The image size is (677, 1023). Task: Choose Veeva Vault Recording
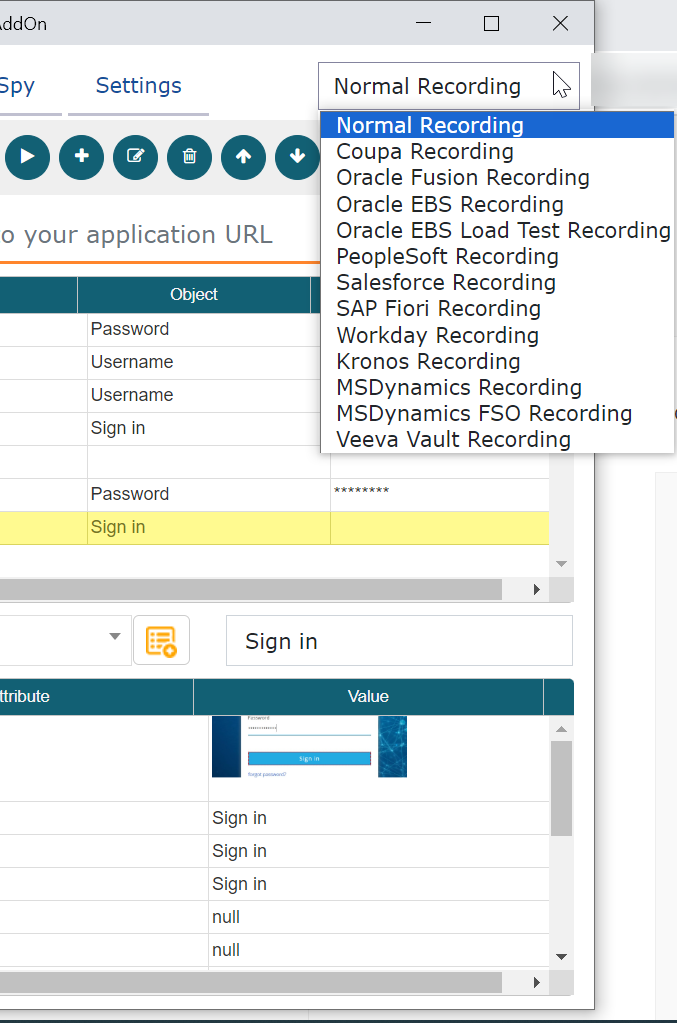tap(497, 440)
